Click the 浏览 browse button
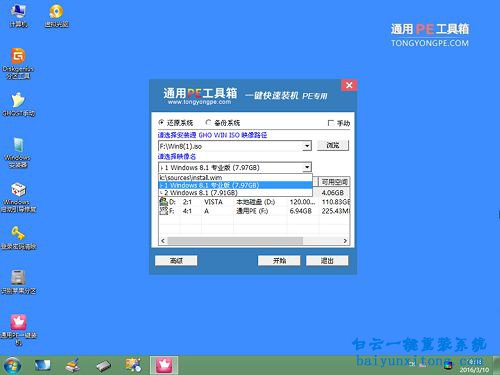Image resolution: width=500 pixels, height=375 pixels. point(333,145)
